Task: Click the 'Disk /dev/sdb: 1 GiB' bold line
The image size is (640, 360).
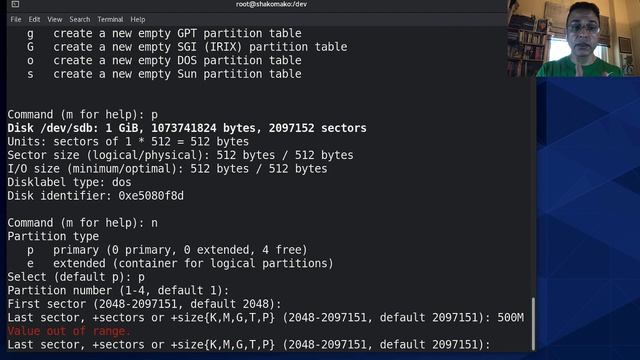Action: [187, 128]
